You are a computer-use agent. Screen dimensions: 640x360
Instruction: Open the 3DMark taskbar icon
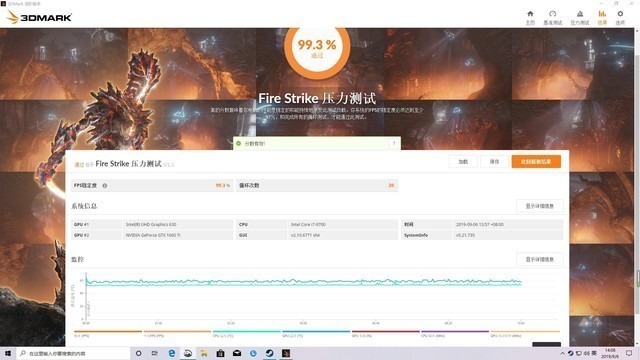[286, 353]
